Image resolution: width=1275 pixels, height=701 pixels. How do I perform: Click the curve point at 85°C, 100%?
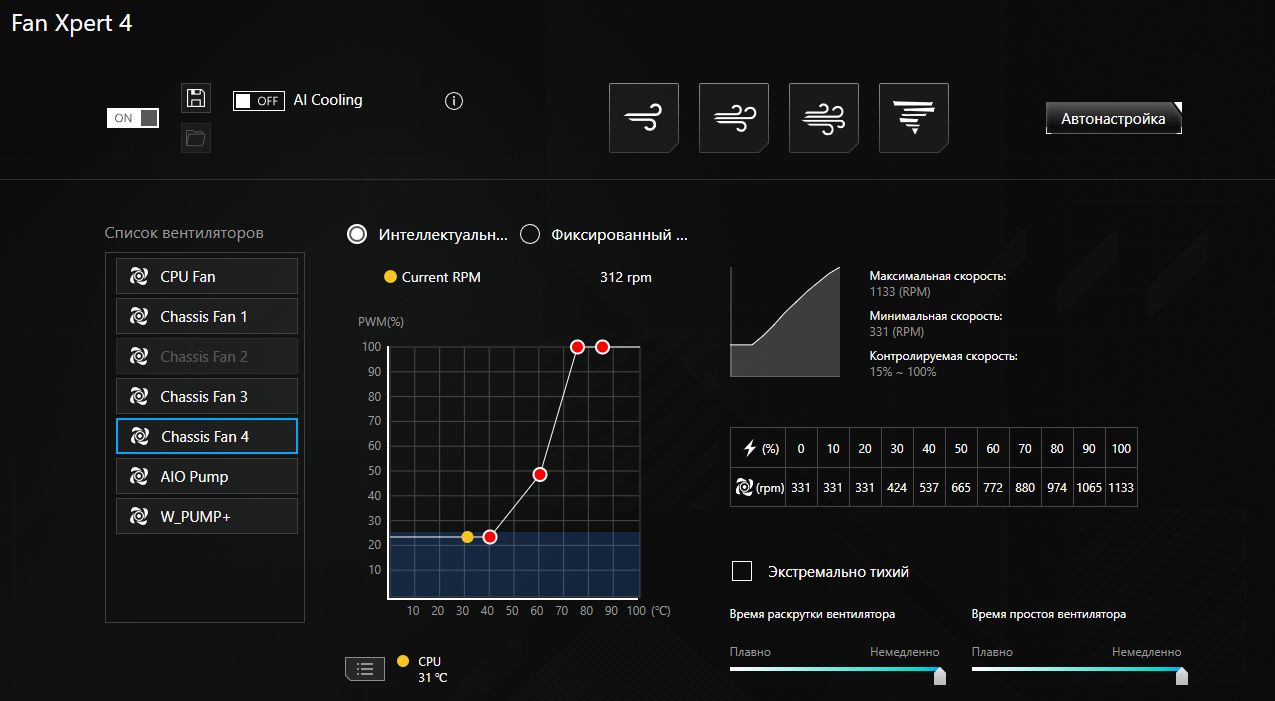point(602,347)
